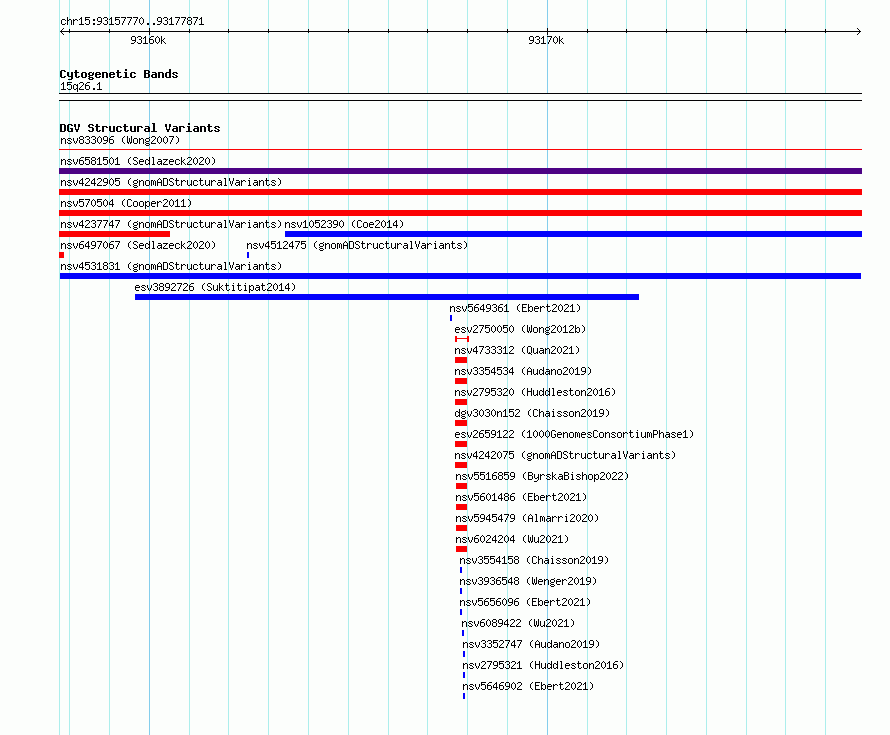Image resolution: width=890 pixels, height=735 pixels.
Task: Select red block under nsv6024204 (Wu2021)
Action: [461, 549]
